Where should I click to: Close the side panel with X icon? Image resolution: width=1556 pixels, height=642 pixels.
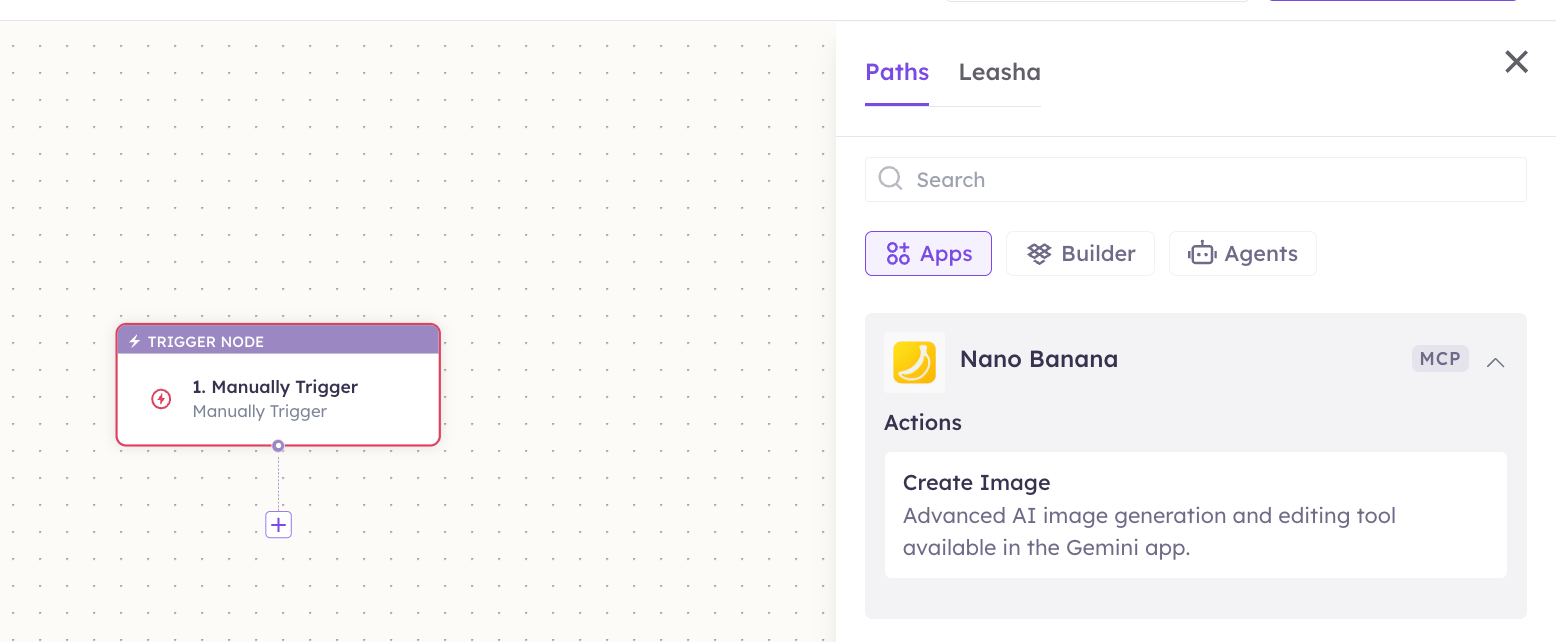point(1516,62)
